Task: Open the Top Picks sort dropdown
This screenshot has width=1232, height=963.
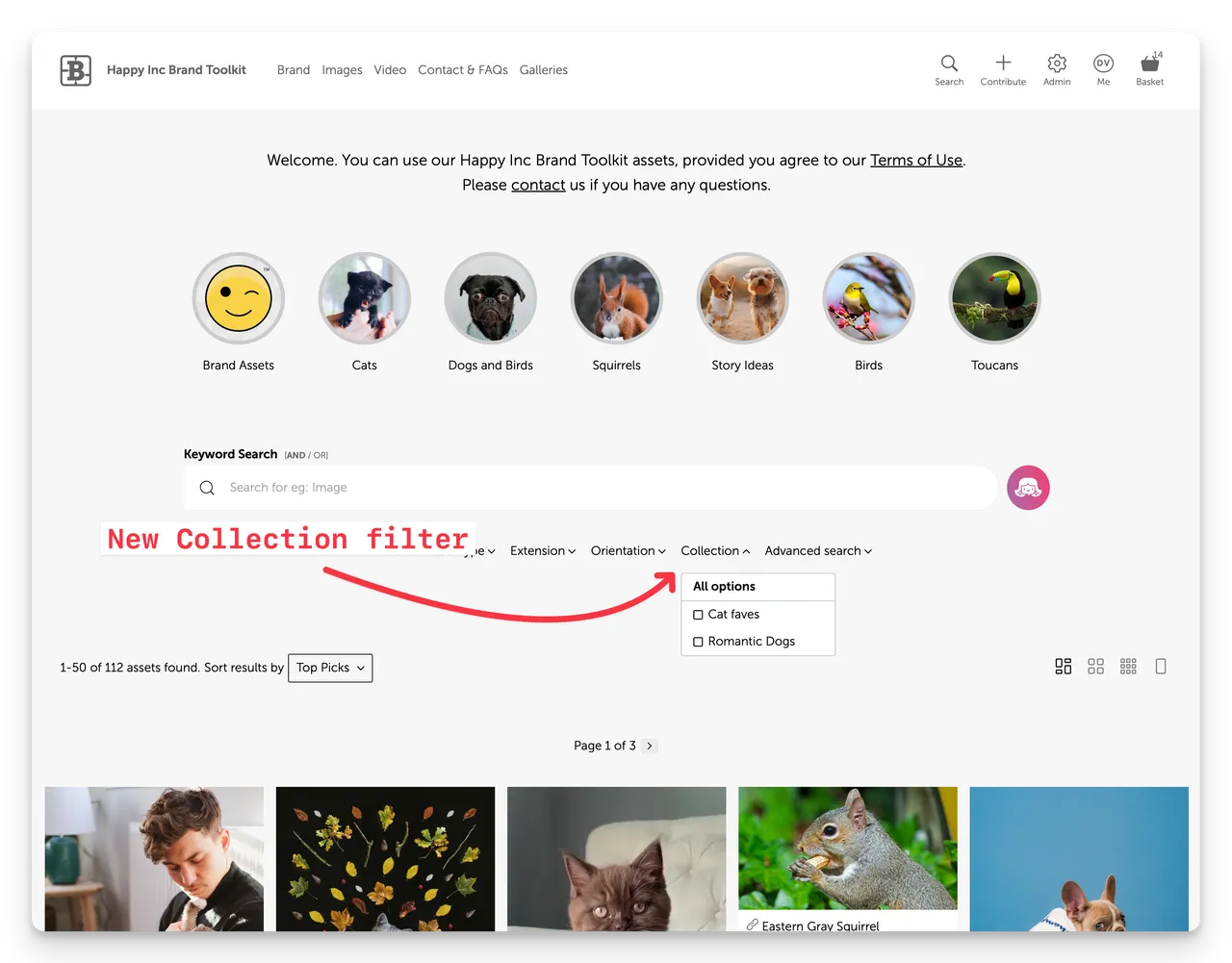Action: pyautogui.click(x=330, y=668)
